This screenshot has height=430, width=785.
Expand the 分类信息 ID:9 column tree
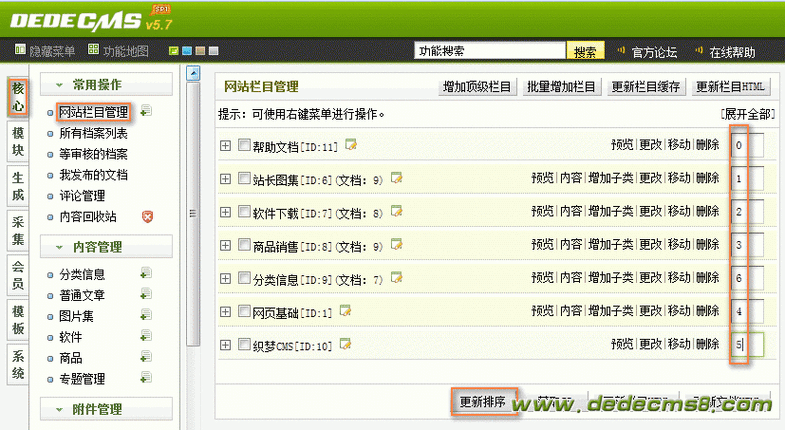pyautogui.click(x=225, y=278)
